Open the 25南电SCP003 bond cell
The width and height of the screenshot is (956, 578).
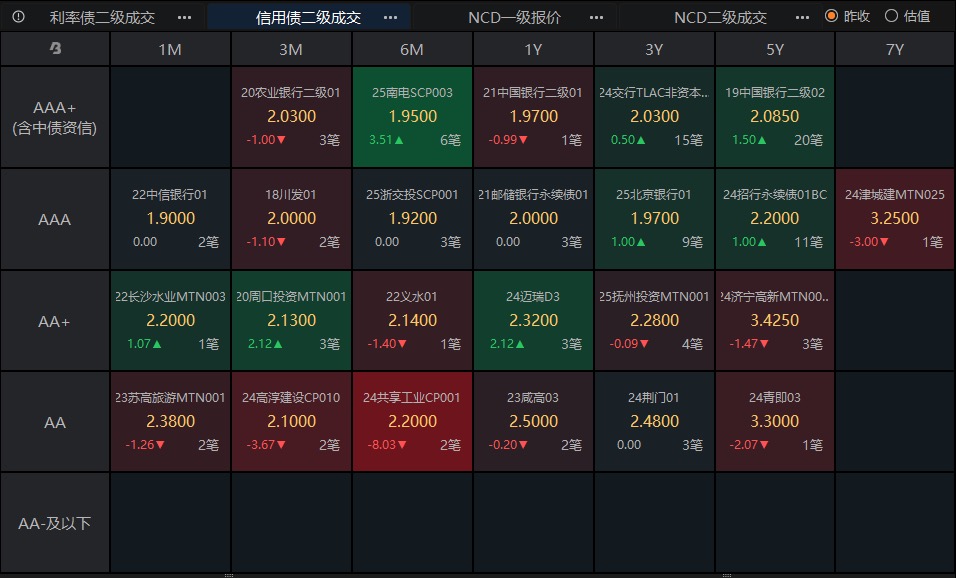(x=412, y=117)
